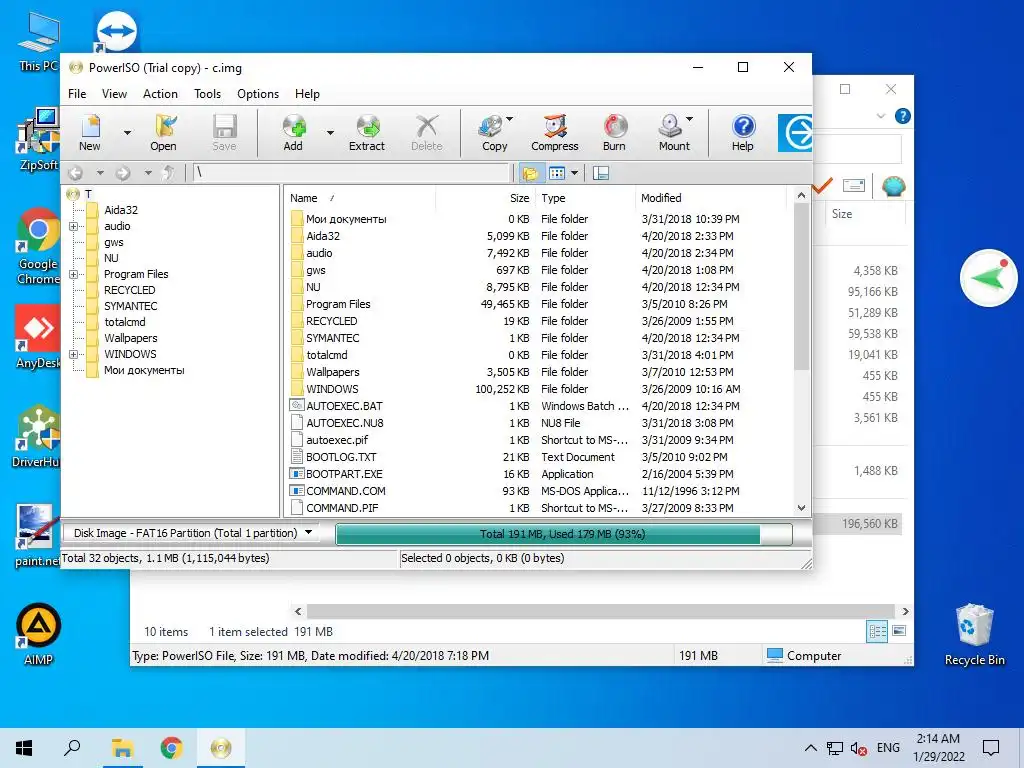The width and height of the screenshot is (1024, 768).
Task: Open AIMP desktop shortcut
Action: click(39, 633)
